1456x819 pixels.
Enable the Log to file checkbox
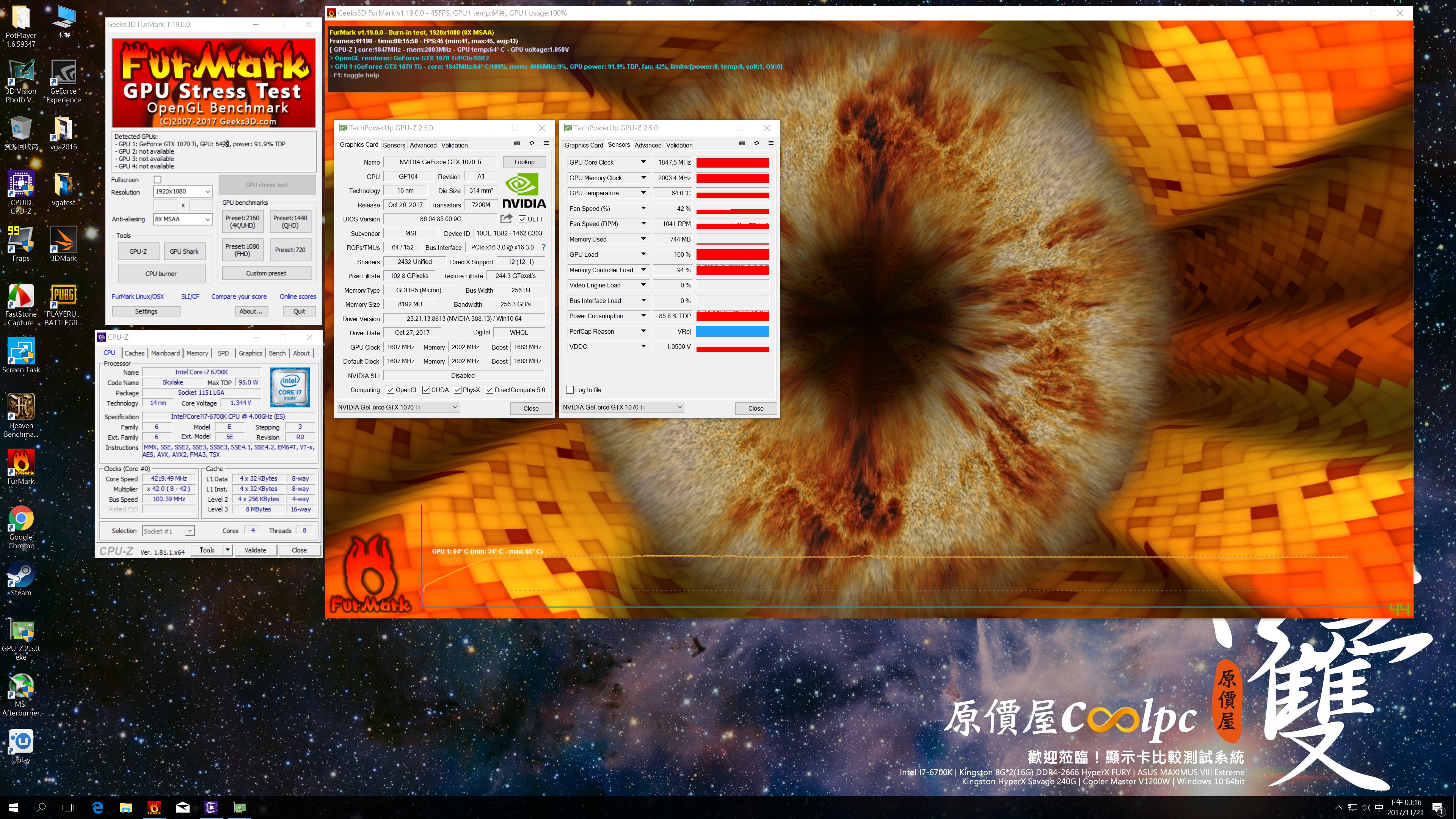[570, 390]
